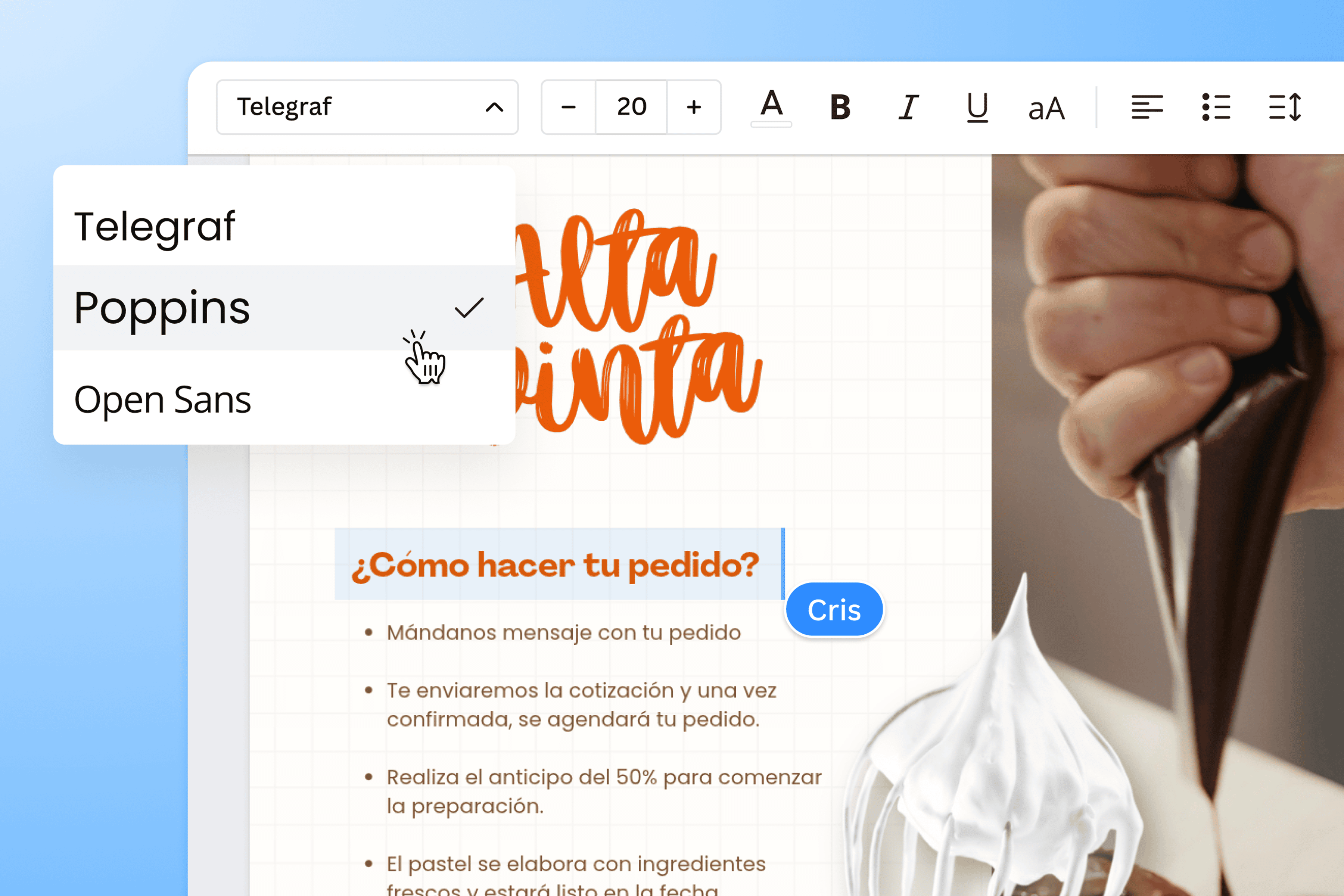This screenshot has width=1344, height=896.
Task: Click the font size field showing 20
Action: click(631, 107)
